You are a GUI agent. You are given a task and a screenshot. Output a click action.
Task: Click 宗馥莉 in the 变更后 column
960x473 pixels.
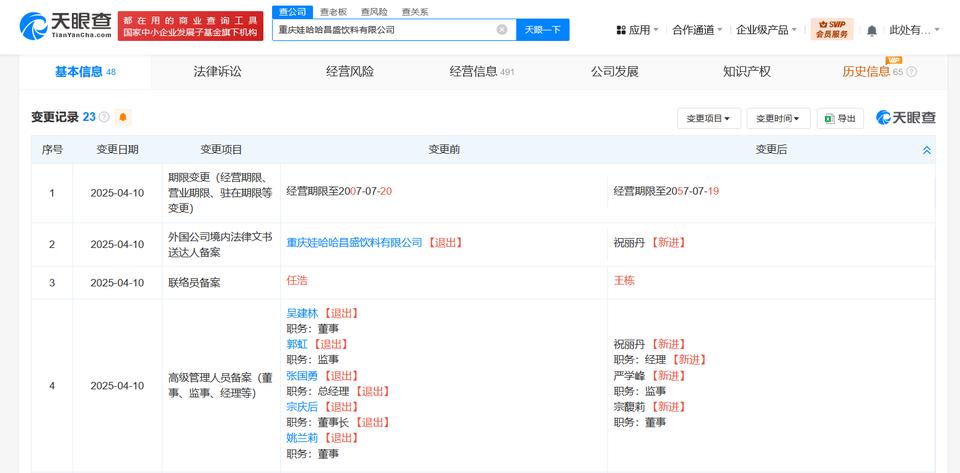point(629,407)
